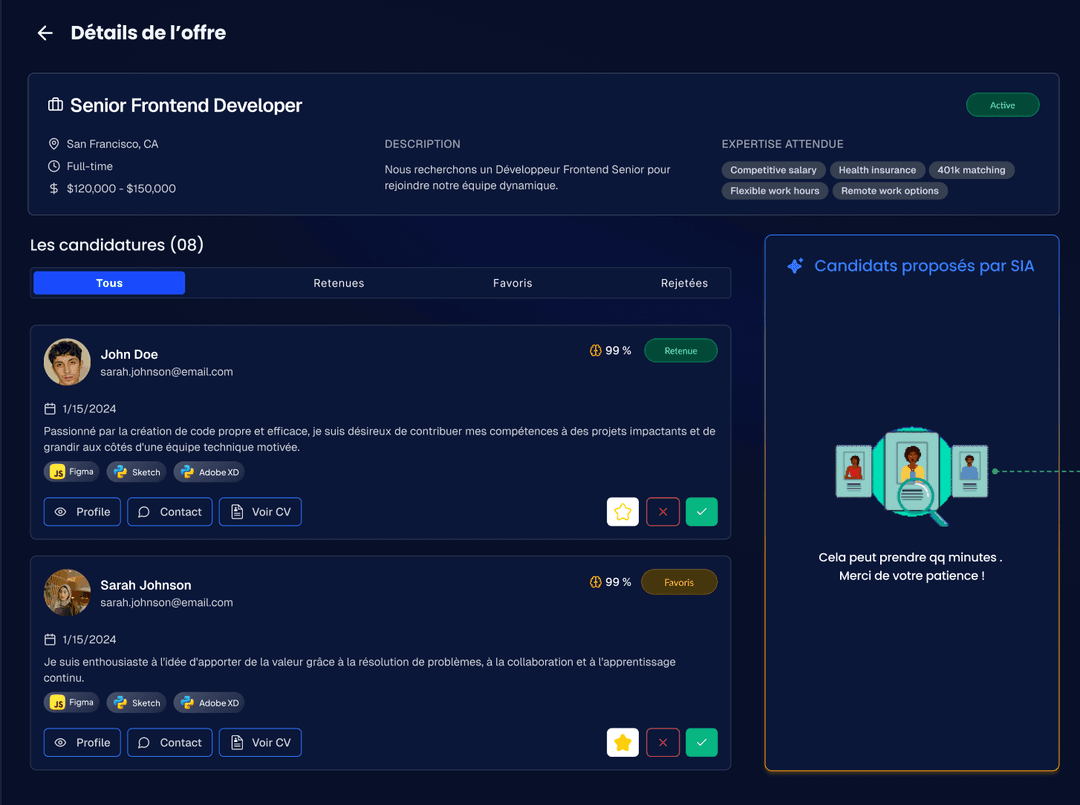Reject John Doe with the red X icon
1080x805 pixels.
(x=663, y=512)
